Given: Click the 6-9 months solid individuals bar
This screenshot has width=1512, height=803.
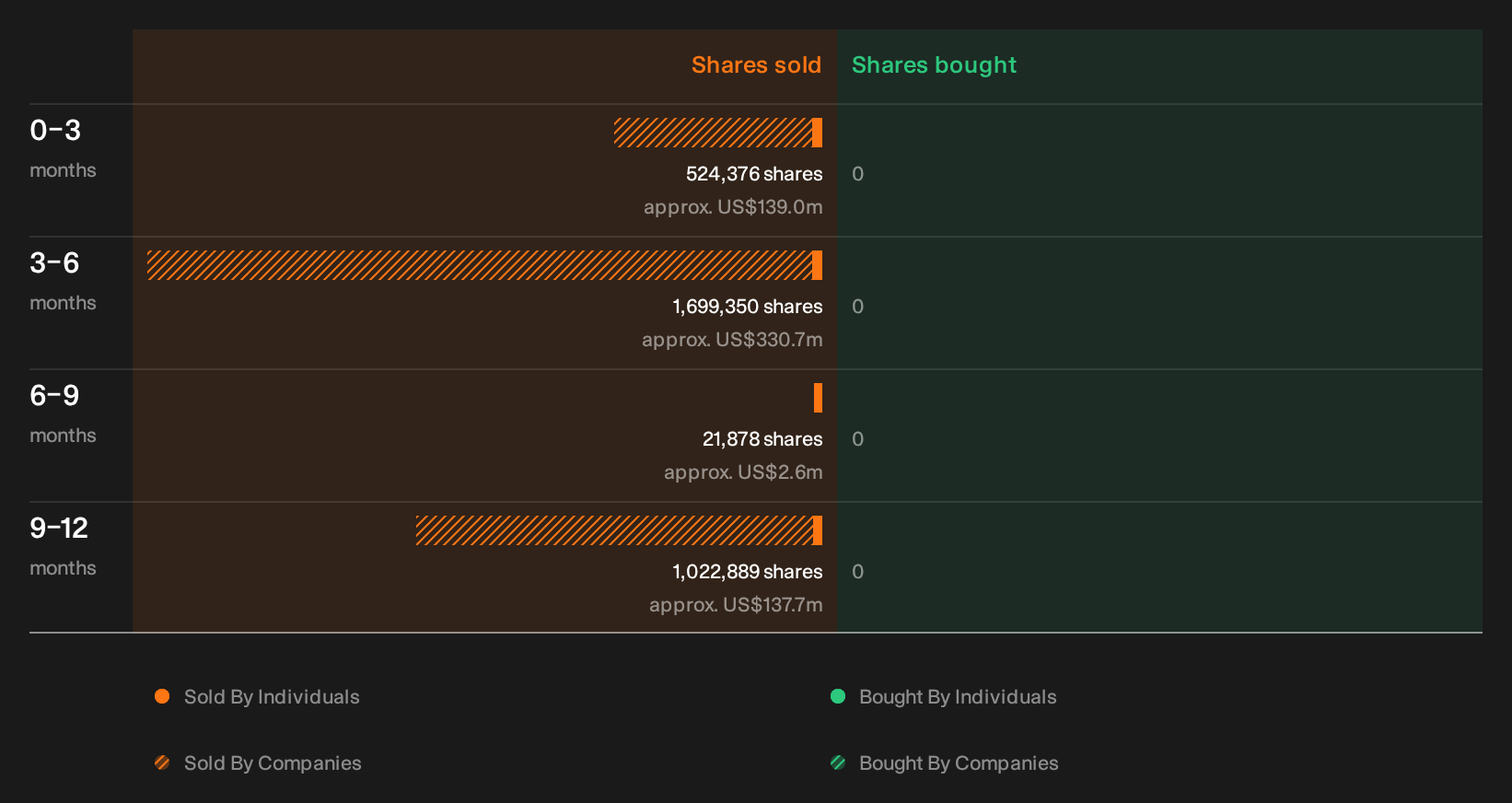Looking at the screenshot, I should 818,398.
